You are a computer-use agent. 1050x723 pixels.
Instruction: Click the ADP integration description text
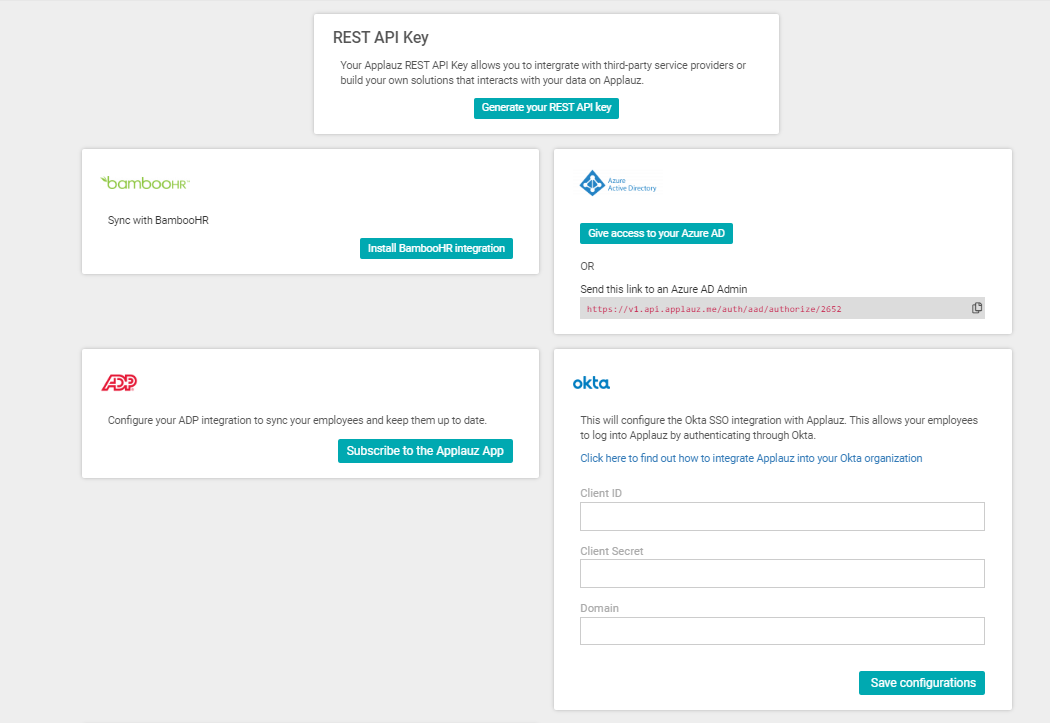(x=297, y=420)
